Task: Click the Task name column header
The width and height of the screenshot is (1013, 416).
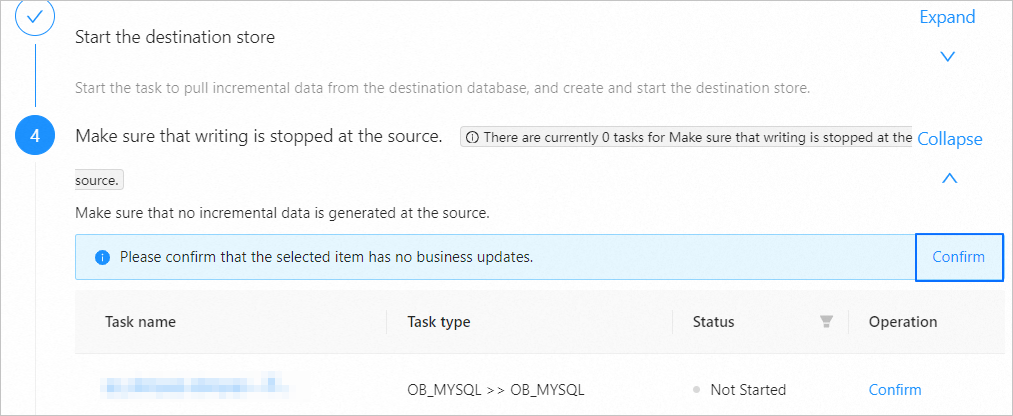Action: pyautogui.click(x=140, y=322)
